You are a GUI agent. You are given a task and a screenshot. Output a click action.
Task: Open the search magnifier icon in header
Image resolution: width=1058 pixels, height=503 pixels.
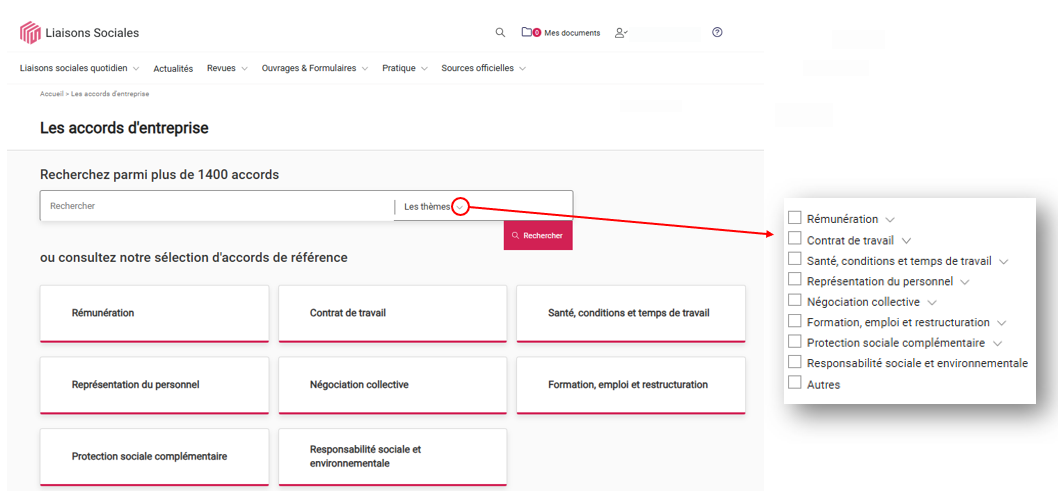(500, 32)
